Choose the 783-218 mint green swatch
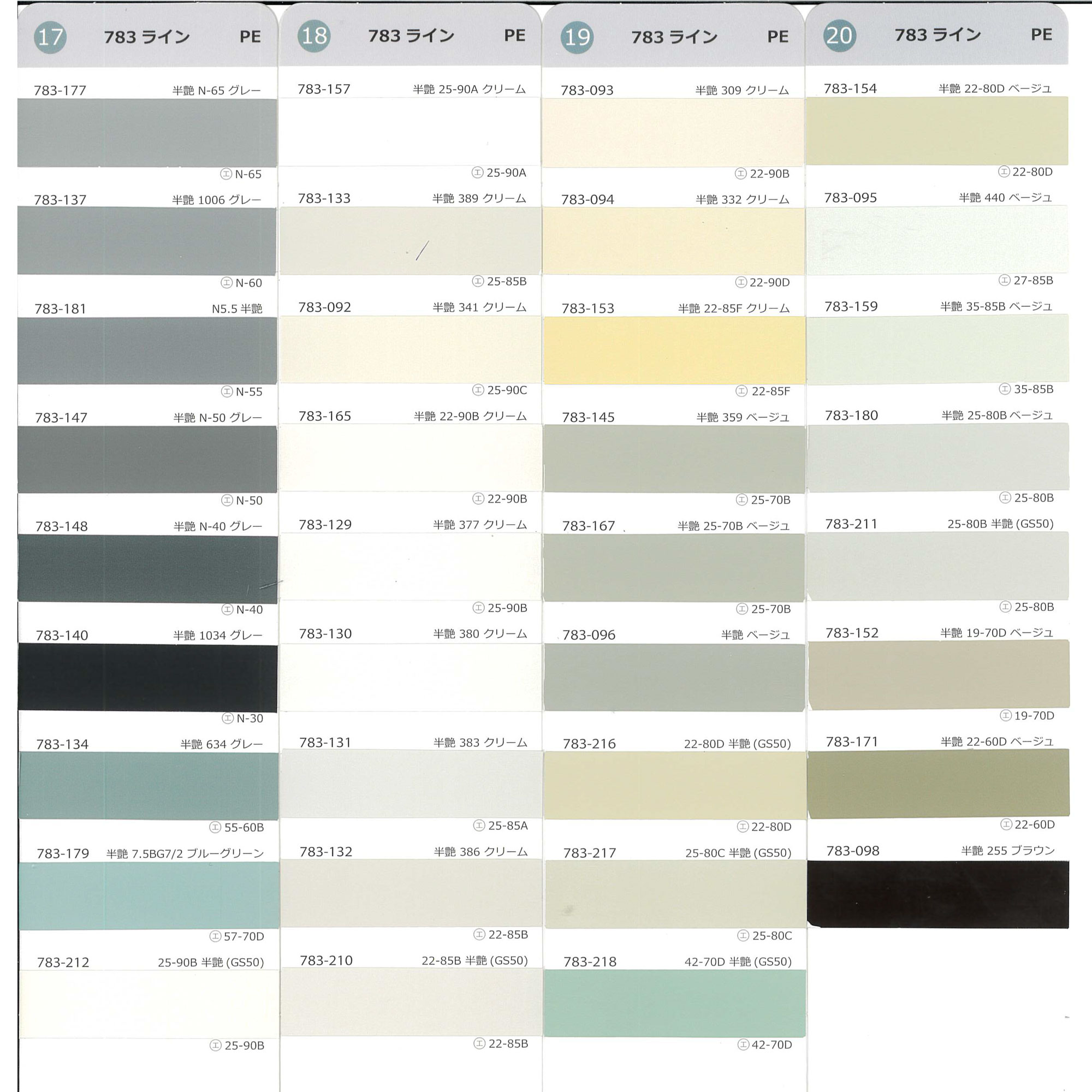 pyautogui.click(x=675, y=1003)
